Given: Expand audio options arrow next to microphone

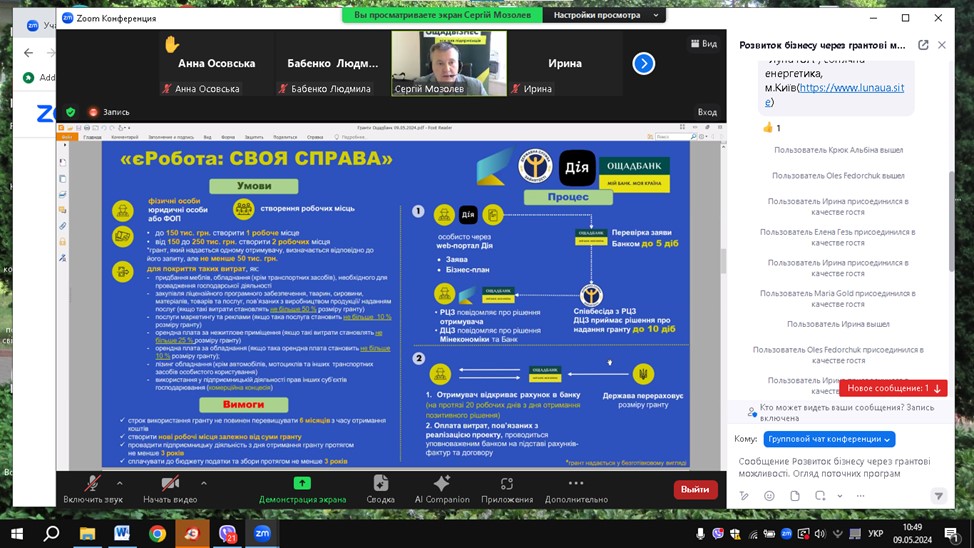Looking at the screenshot, I should [119, 483].
